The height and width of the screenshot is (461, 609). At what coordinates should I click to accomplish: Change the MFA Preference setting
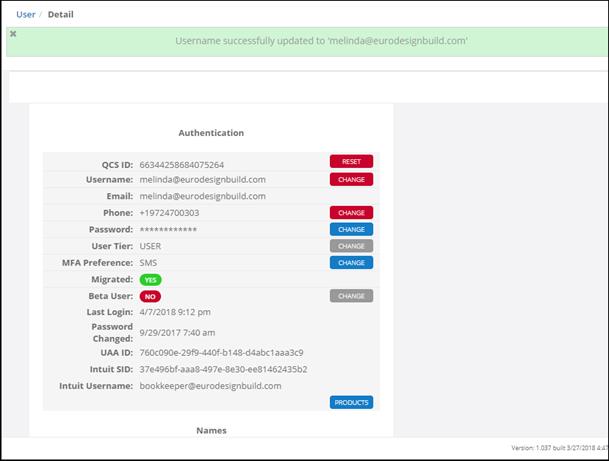tap(351, 263)
